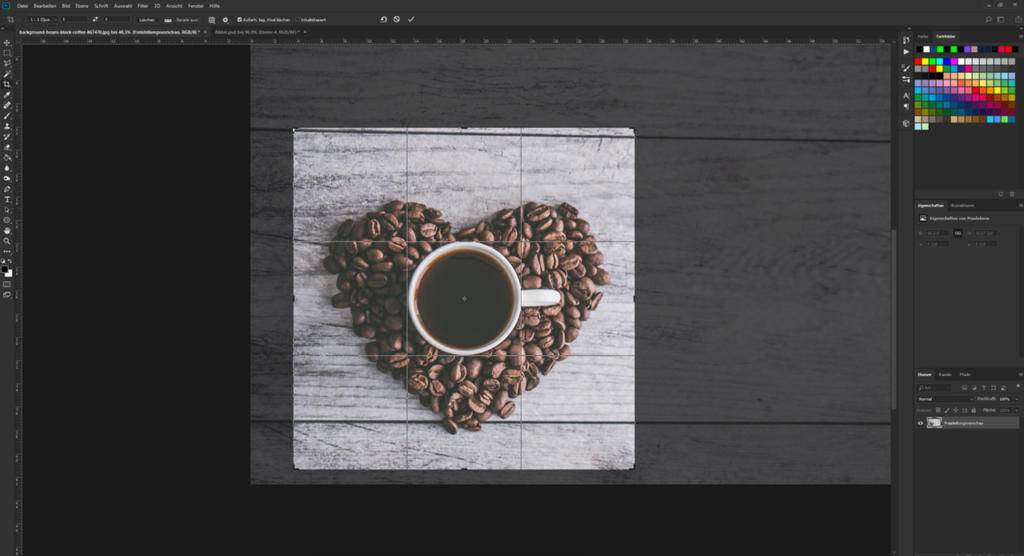Click the Löschen button
Screen dimensions: 1024x556
click(x=147, y=20)
